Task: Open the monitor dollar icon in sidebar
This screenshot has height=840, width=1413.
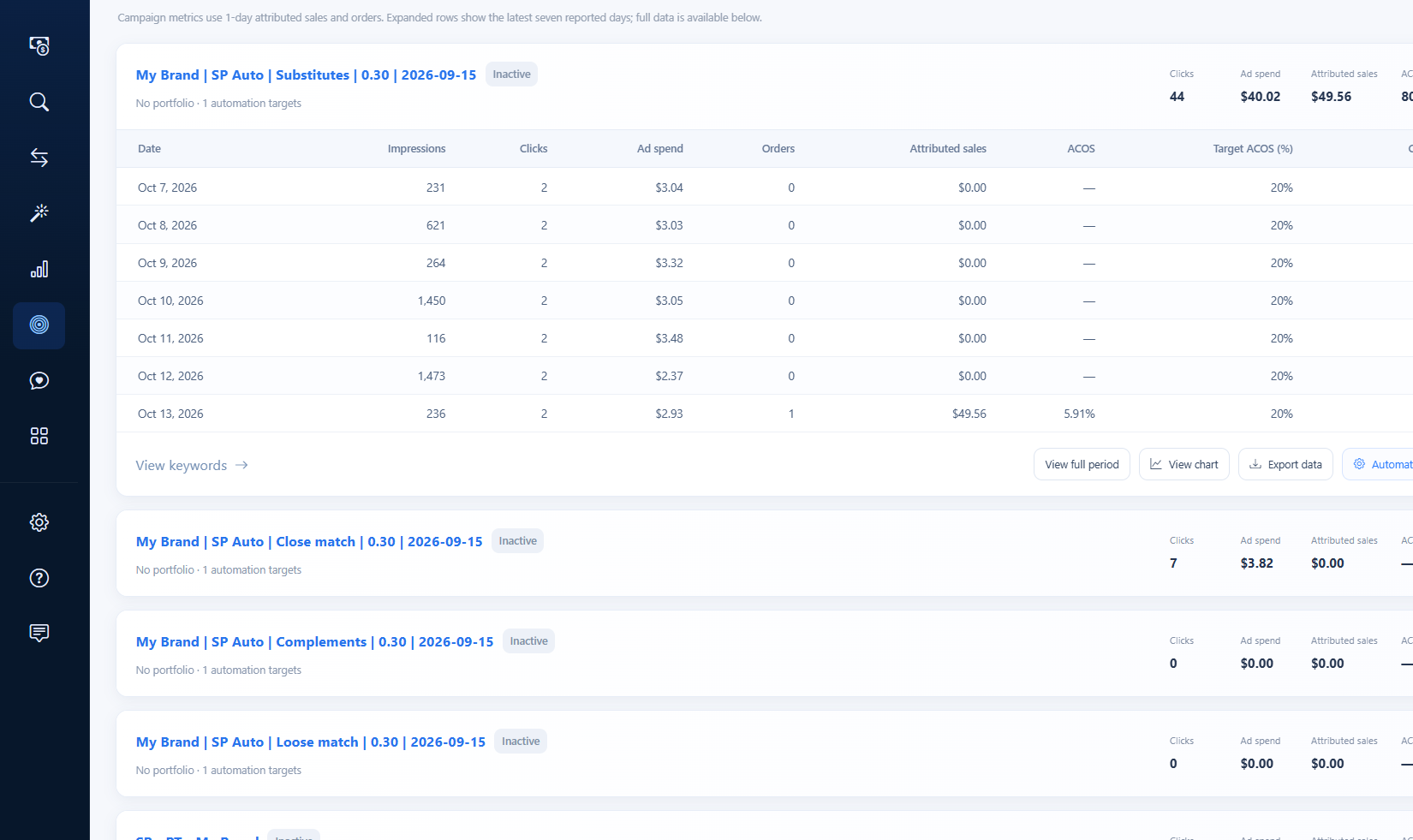Action: [39, 46]
